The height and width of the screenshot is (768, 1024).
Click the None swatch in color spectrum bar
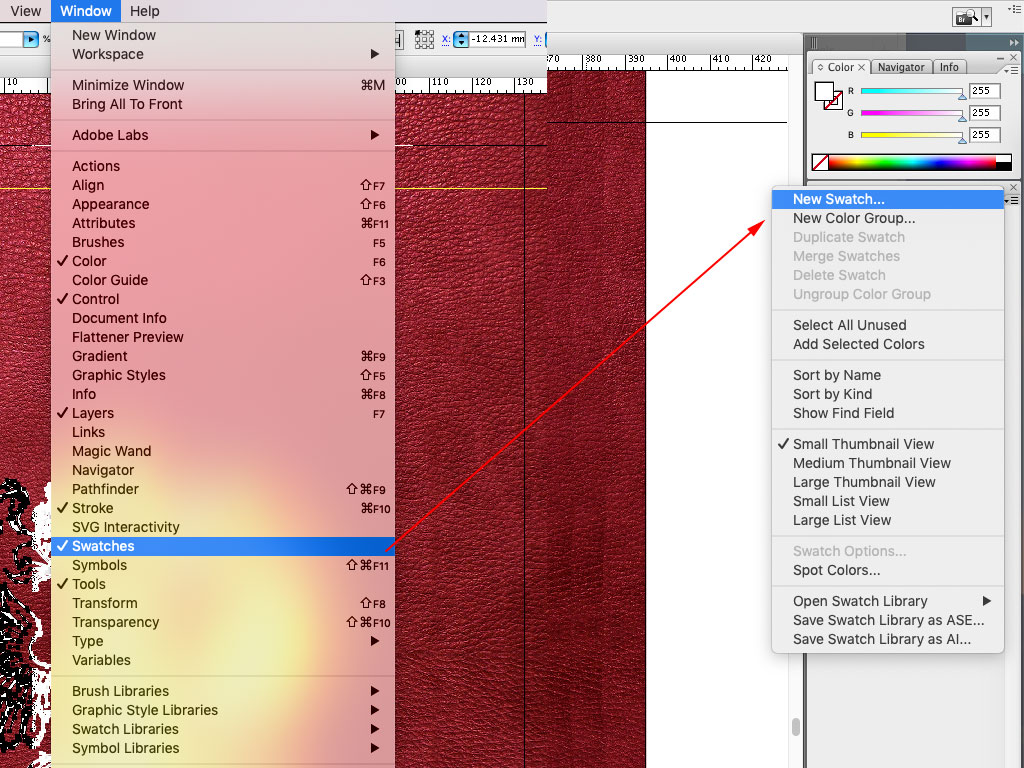(820, 162)
